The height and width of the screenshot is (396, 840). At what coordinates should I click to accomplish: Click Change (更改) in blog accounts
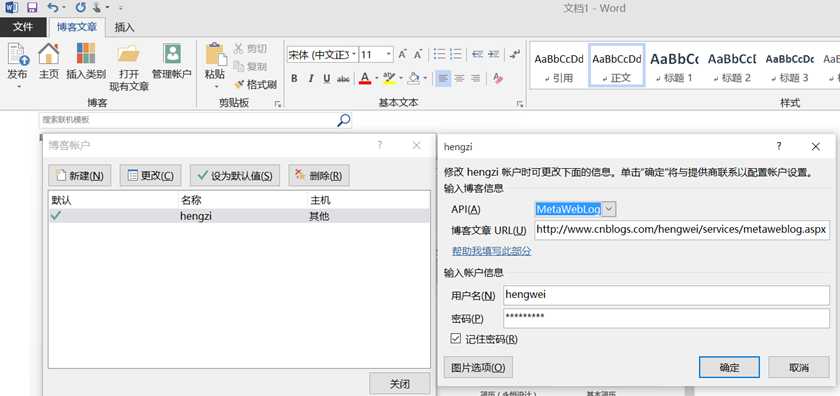tap(151, 176)
